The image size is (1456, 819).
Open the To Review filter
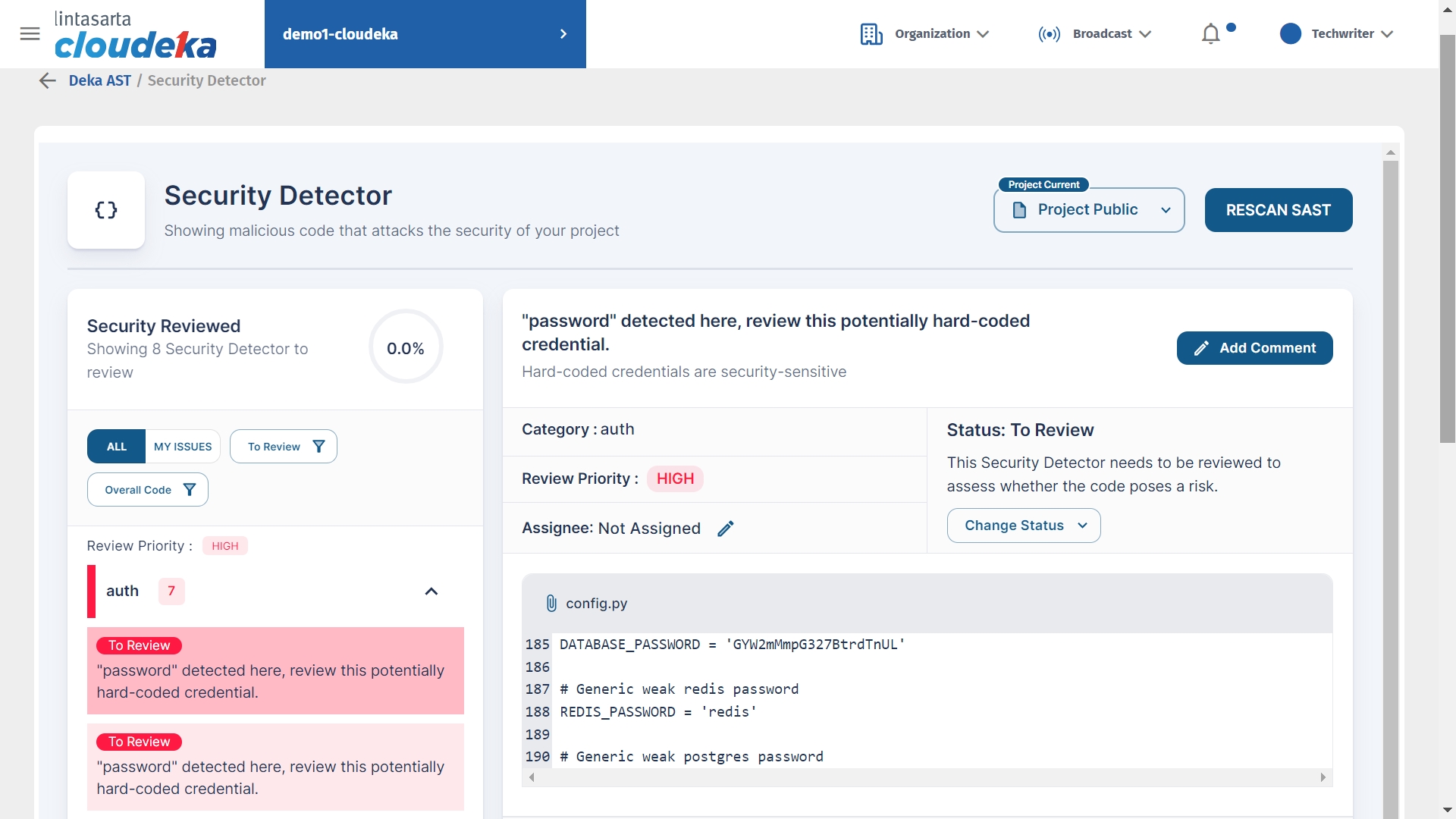coord(284,447)
